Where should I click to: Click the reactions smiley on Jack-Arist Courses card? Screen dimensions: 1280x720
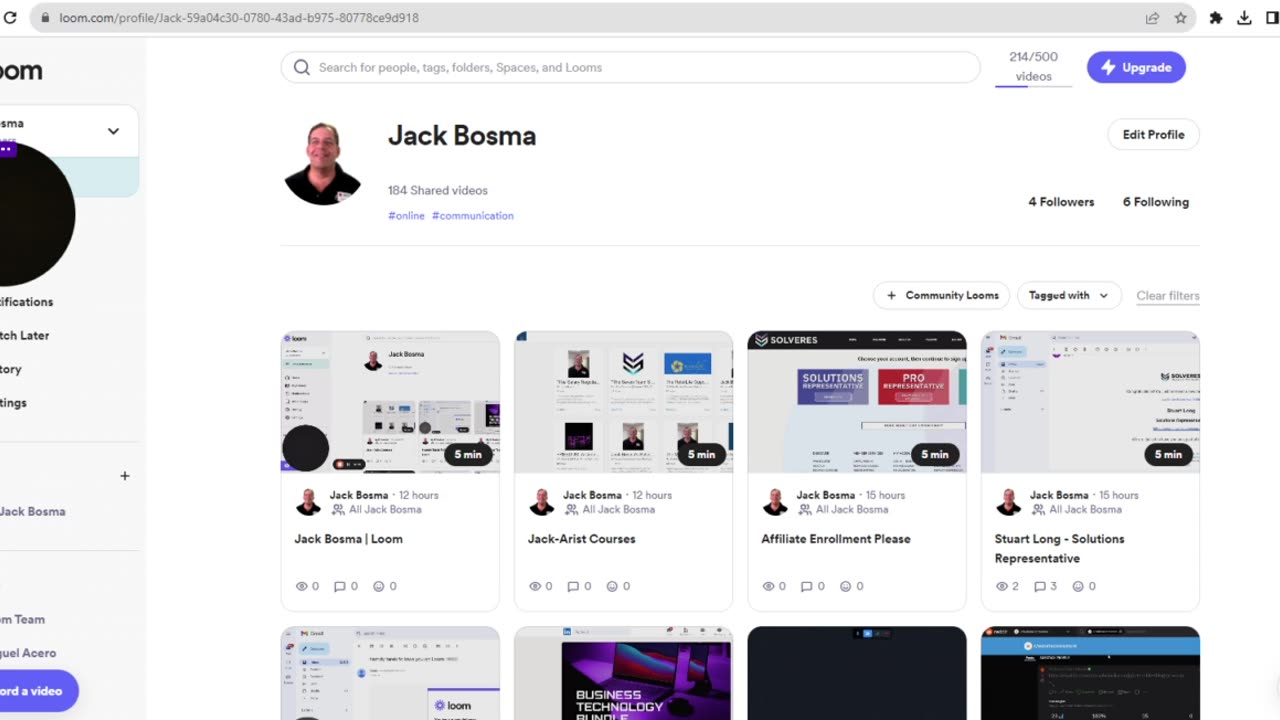coord(612,586)
